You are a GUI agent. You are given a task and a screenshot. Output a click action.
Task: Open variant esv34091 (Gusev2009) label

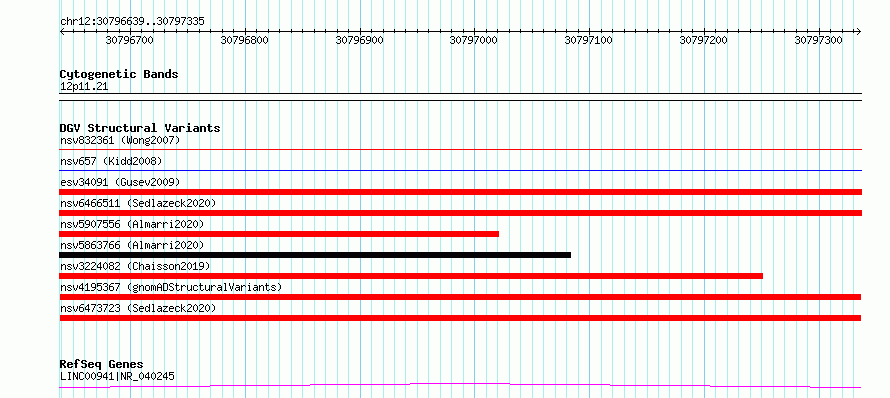(120, 182)
